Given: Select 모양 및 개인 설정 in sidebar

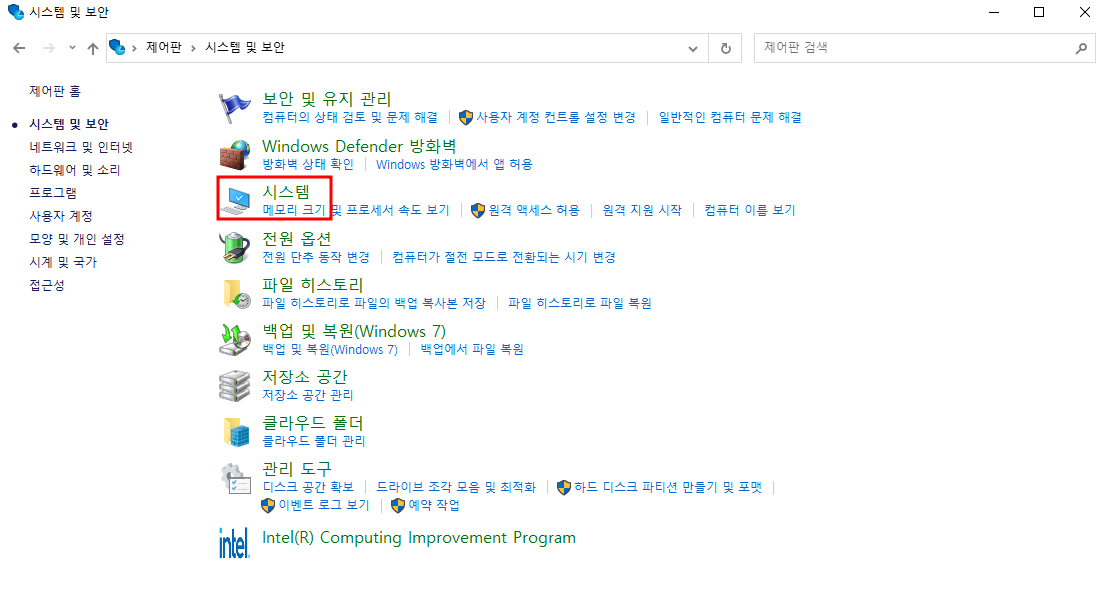Looking at the screenshot, I should (77, 239).
